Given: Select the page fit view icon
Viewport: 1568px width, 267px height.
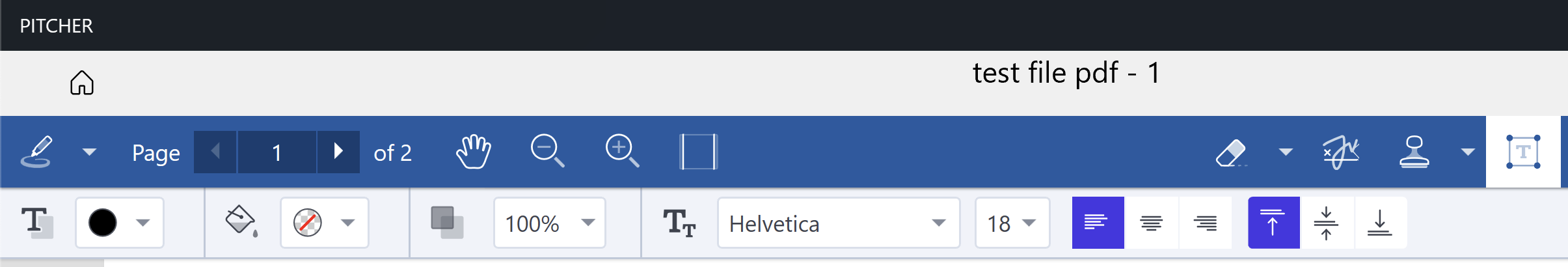Looking at the screenshot, I should click(x=698, y=152).
